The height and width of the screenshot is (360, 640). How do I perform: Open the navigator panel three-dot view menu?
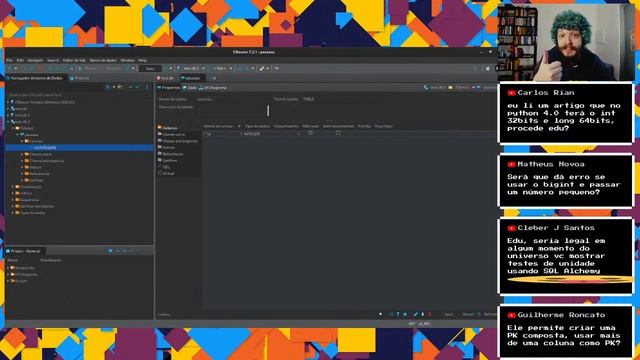pyautogui.click(x=147, y=87)
